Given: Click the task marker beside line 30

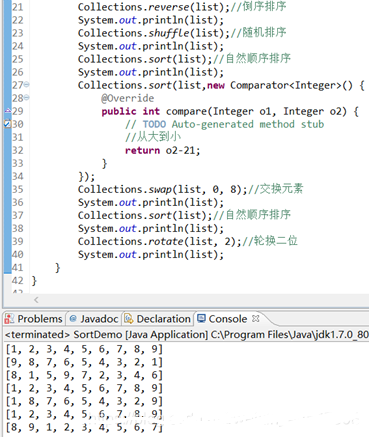Looking at the screenshot, I should [7, 124].
